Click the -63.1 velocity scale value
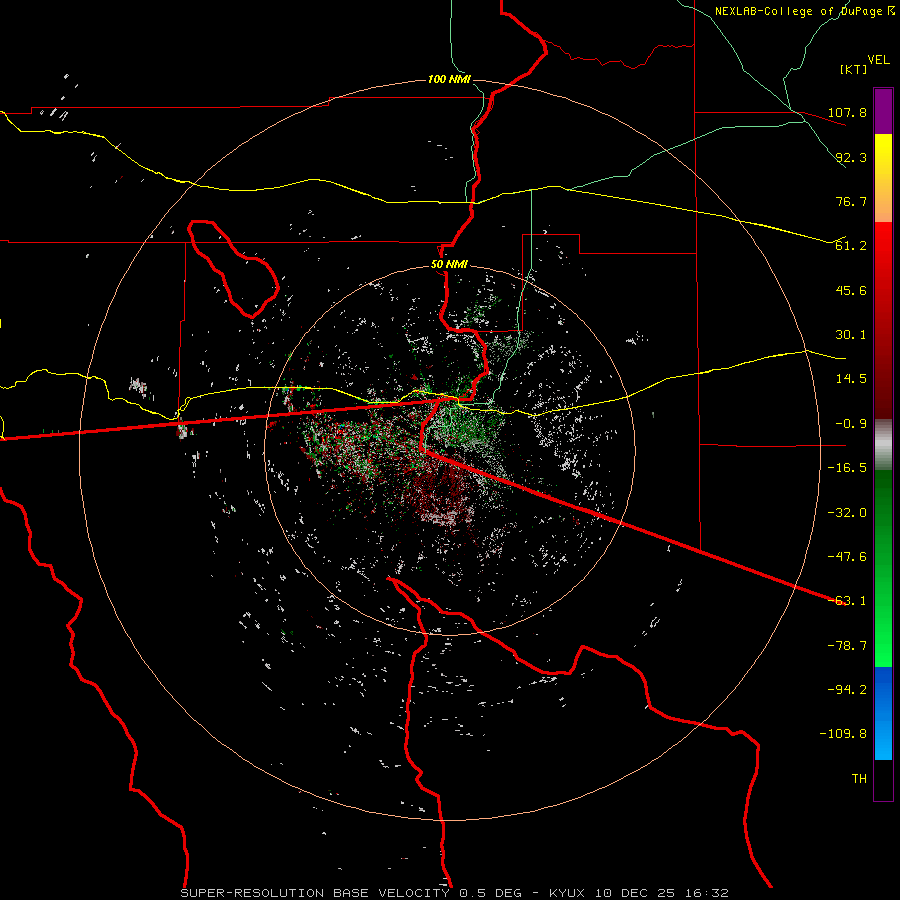 pos(847,601)
